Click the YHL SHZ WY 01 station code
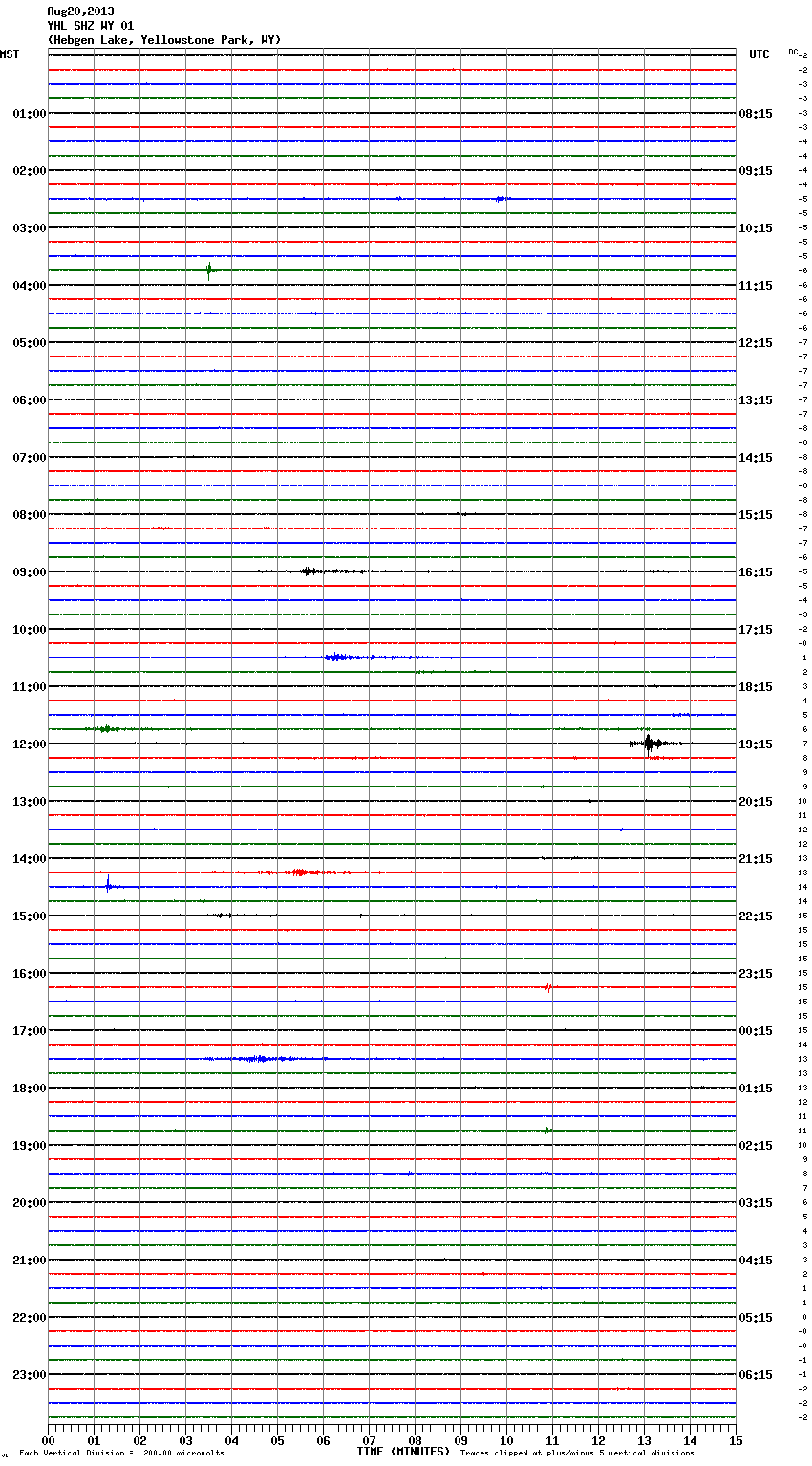The height and width of the screenshot is (1466, 812). [x=91, y=26]
